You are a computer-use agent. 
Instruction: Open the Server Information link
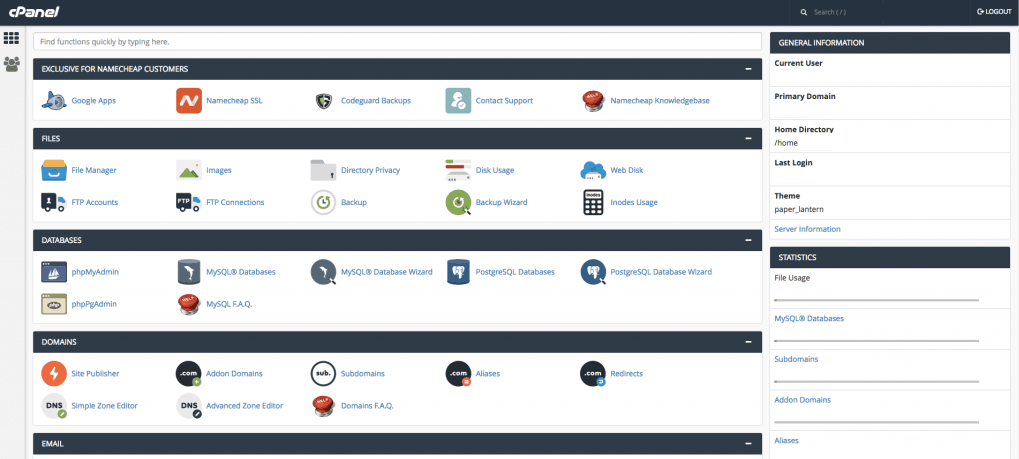pos(807,229)
